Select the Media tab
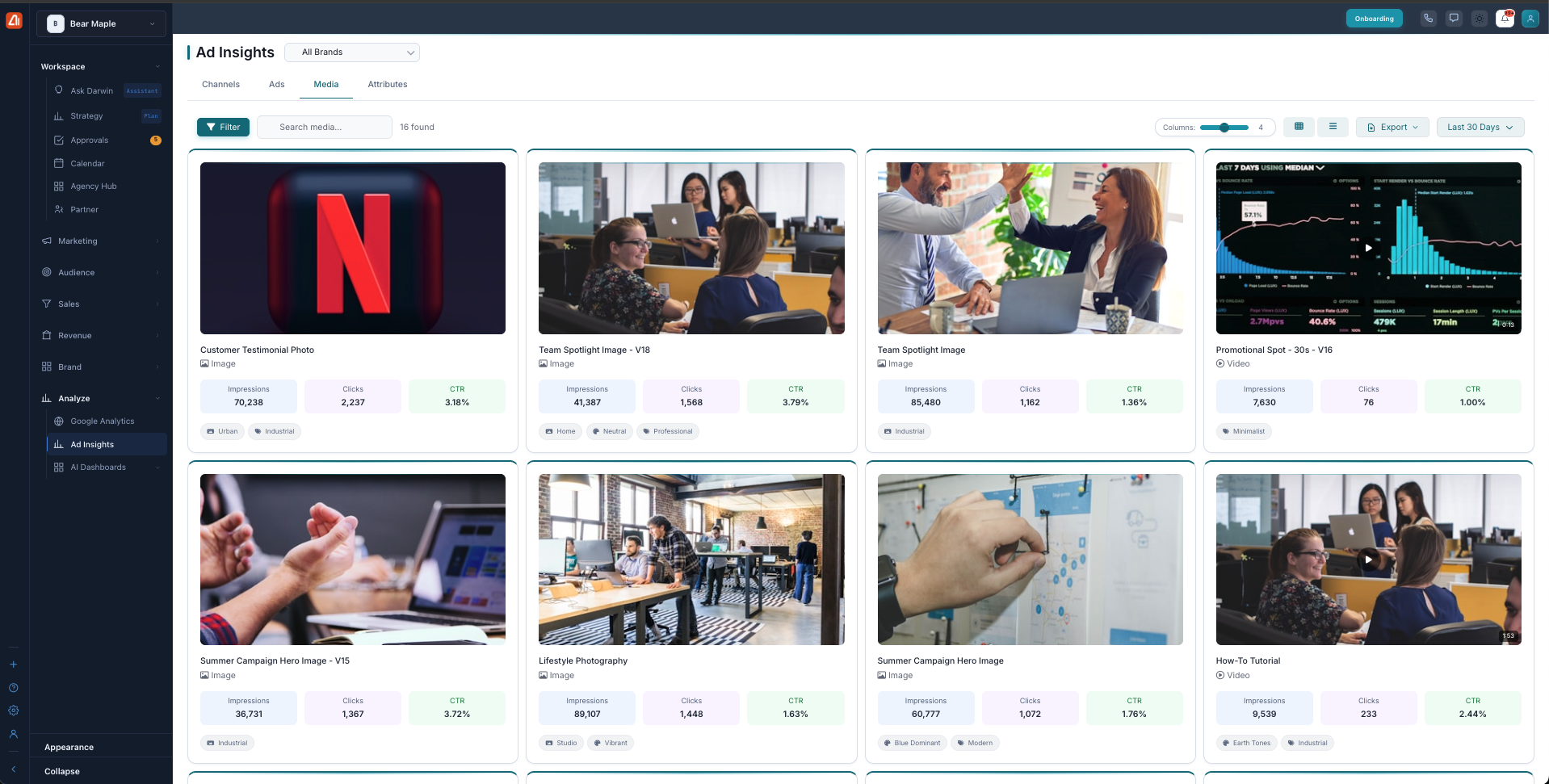1549x784 pixels. coord(326,84)
